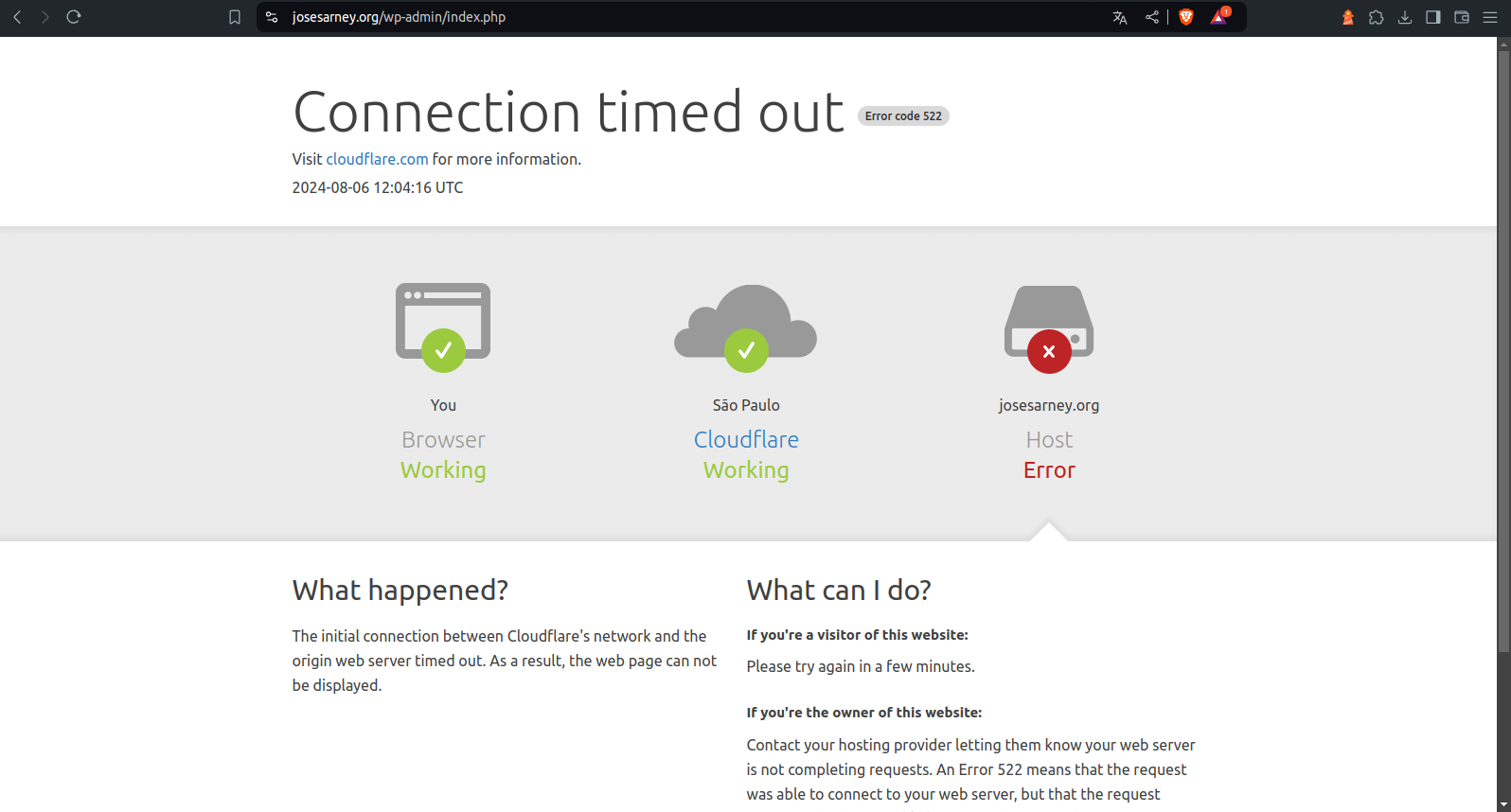Click the vertical scrollbar thumb
Viewport: 1511px width, 812px height.
click(1503, 350)
